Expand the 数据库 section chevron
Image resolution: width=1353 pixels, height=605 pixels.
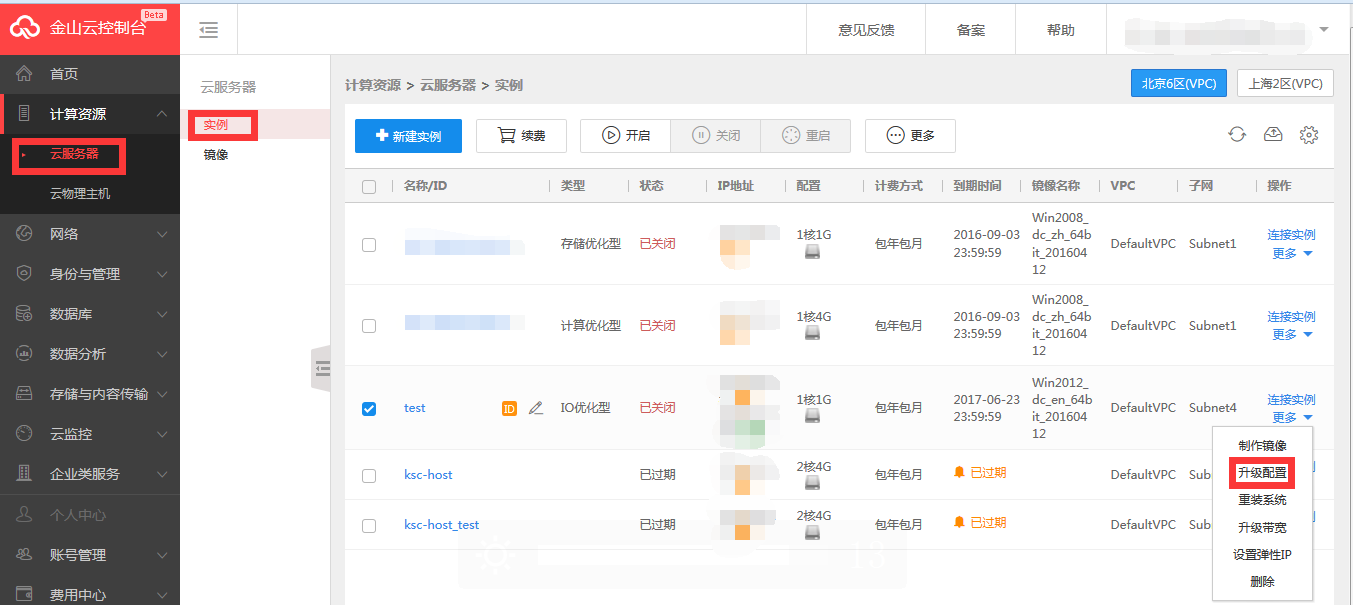tap(162, 314)
